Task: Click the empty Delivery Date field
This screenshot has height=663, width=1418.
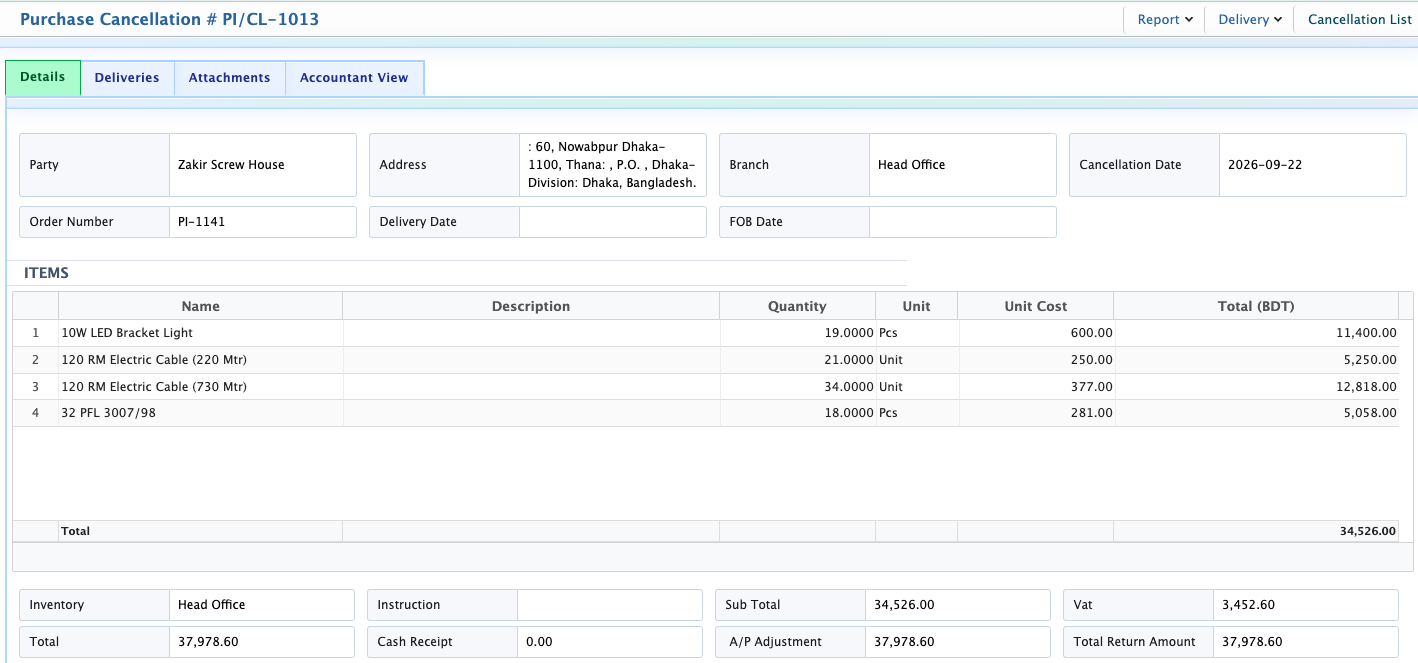Action: (612, 222)
